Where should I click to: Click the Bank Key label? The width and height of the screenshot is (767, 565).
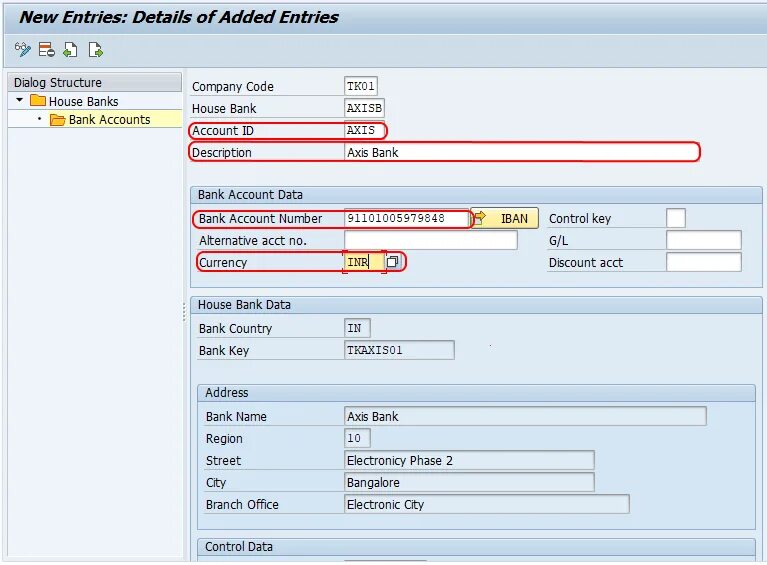[224, 351]
